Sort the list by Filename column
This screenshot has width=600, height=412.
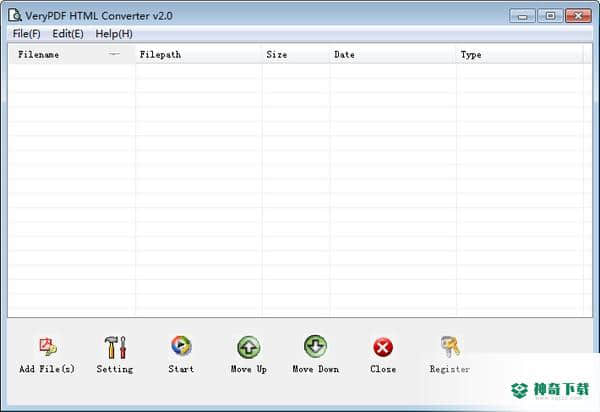tap(72, 54)
